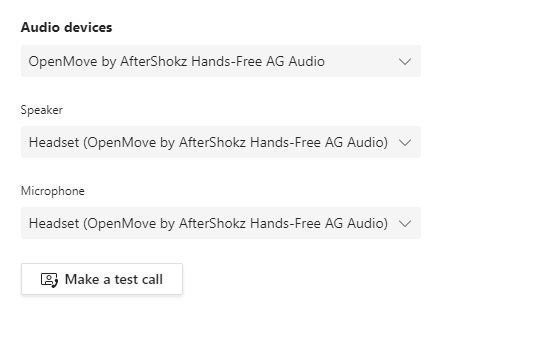Make a test call

click(x=102, y=279)
